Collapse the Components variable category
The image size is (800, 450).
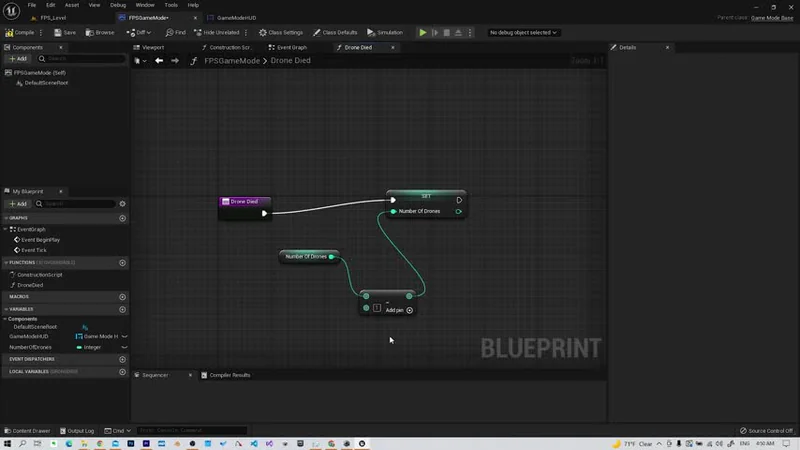click(x=5, y=319)
